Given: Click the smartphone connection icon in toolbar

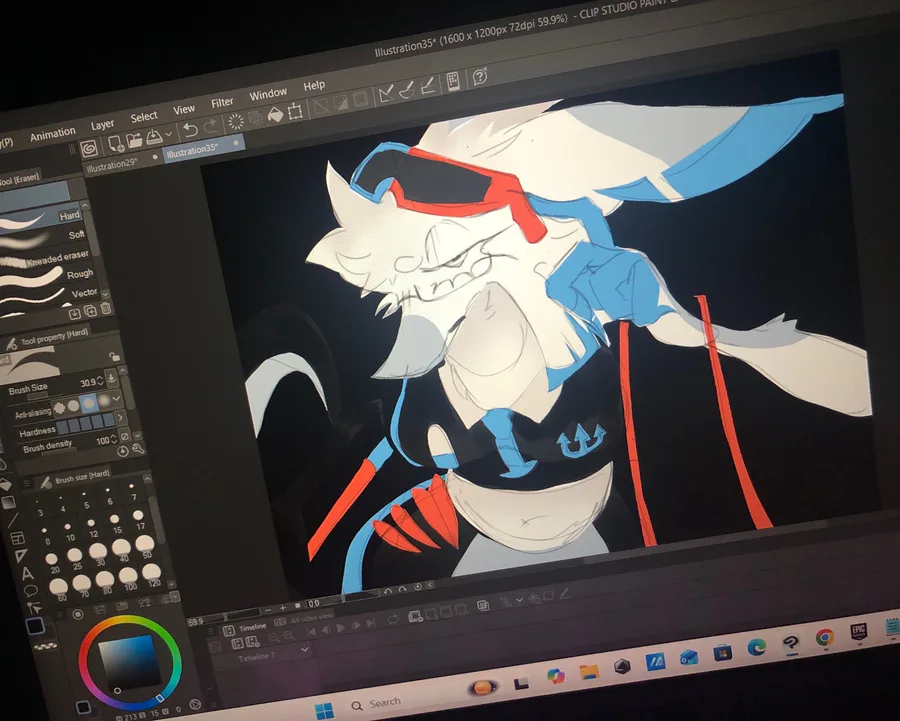Looking at the screenshot, I should tap(453, 82).
